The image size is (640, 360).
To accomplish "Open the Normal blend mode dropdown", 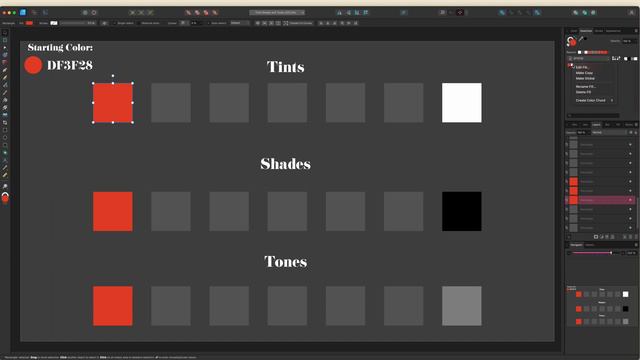I will pyautogui.click(x=609, y=132).
